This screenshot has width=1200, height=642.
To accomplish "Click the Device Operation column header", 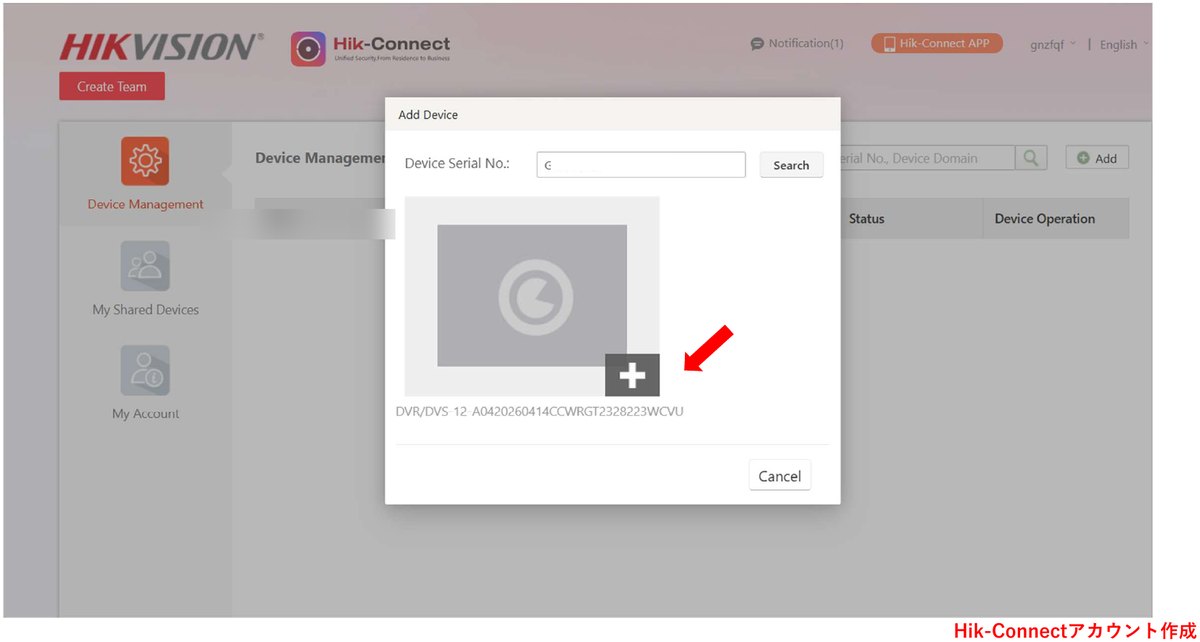I will point(1045,219).
